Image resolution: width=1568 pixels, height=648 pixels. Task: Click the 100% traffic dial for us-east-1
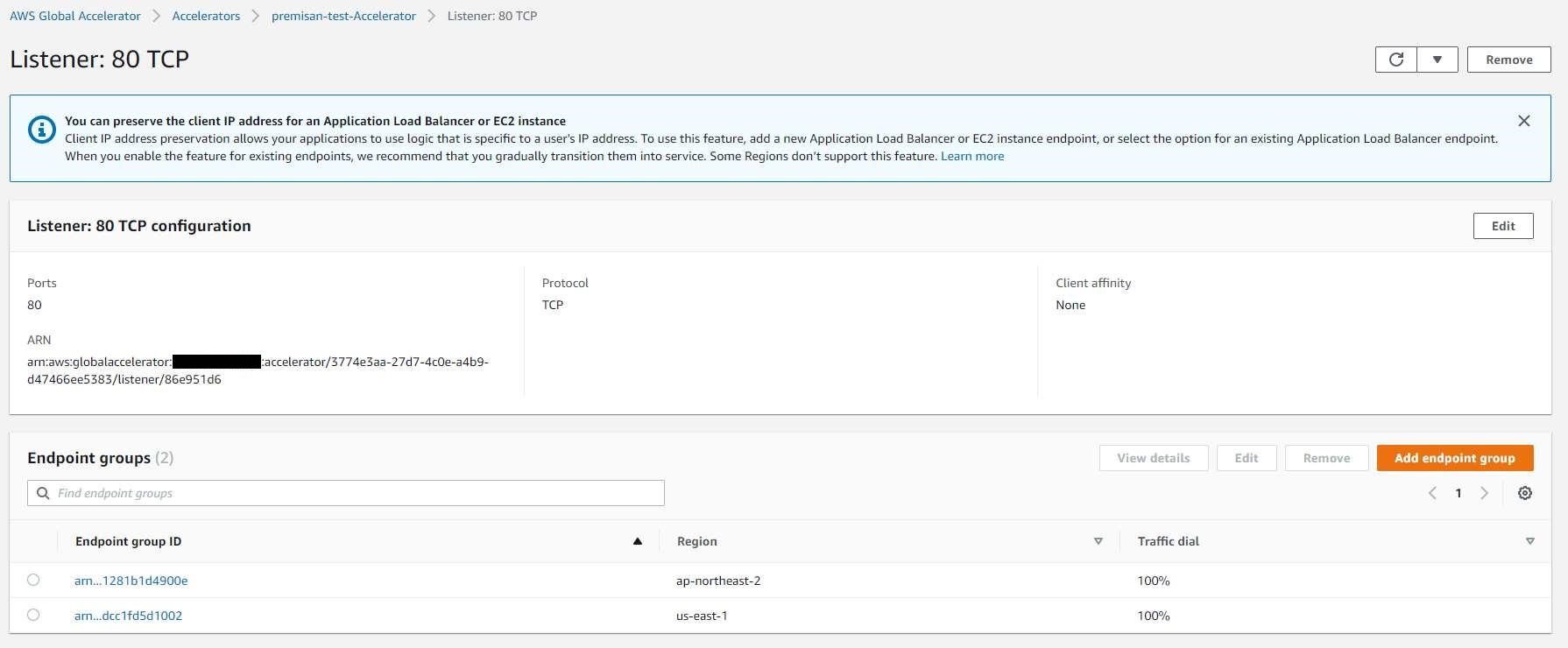1154,616
